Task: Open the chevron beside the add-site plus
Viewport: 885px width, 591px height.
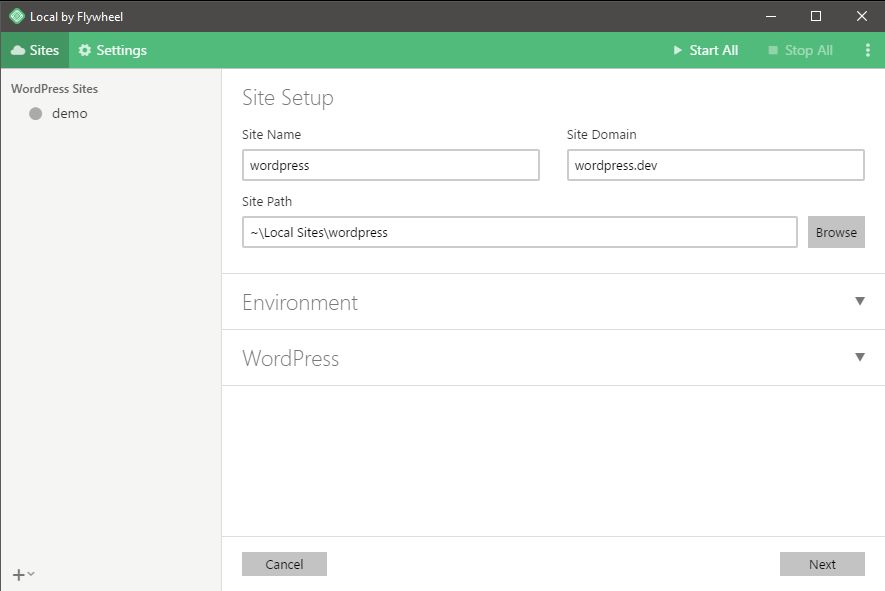Action: click(31, 574)
